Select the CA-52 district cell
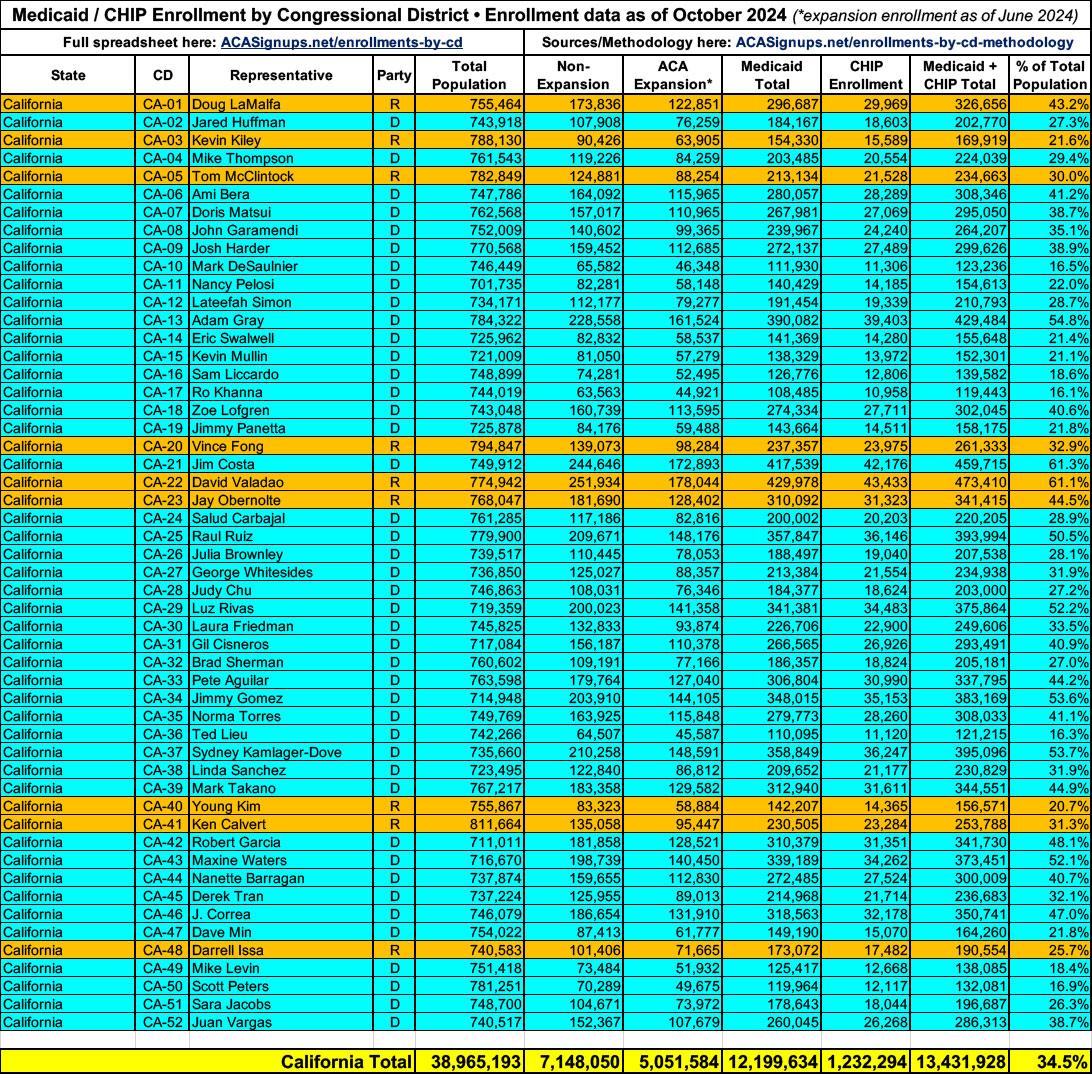Image resolution: width=1092 pixels, height=1074 pixels. coord(162,1022)
